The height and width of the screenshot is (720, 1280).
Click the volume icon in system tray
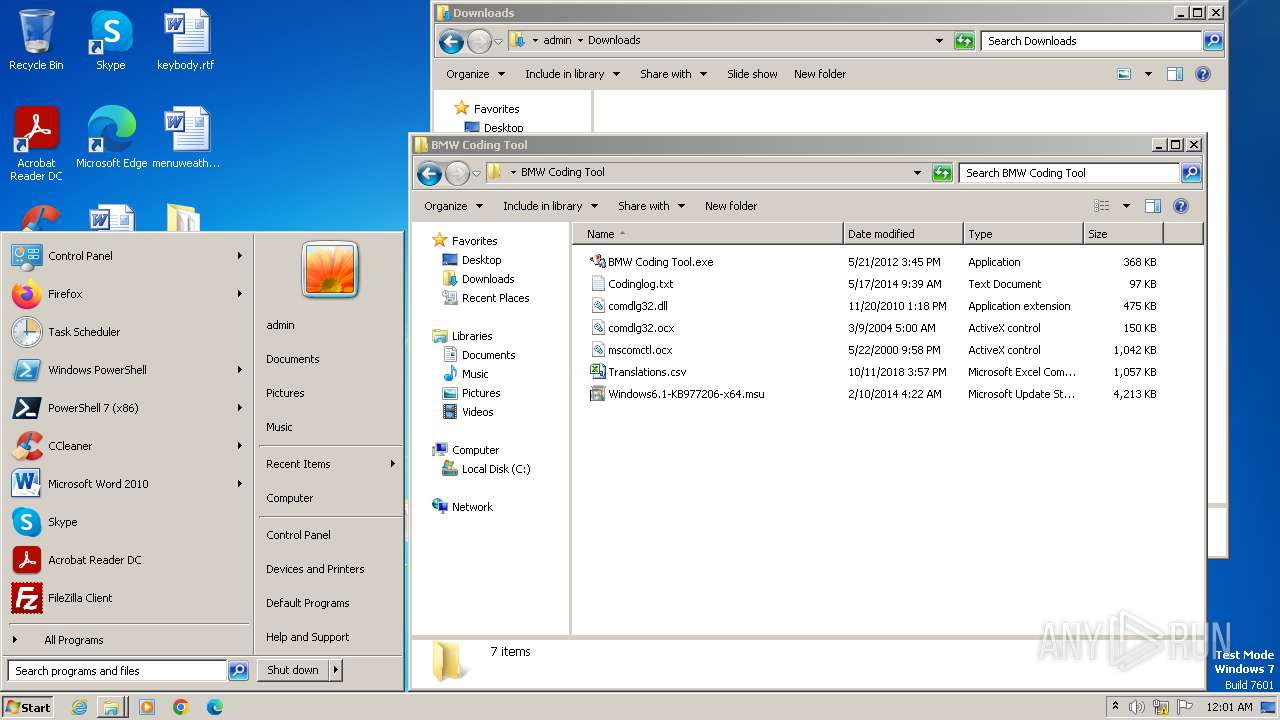[1137, 707]
